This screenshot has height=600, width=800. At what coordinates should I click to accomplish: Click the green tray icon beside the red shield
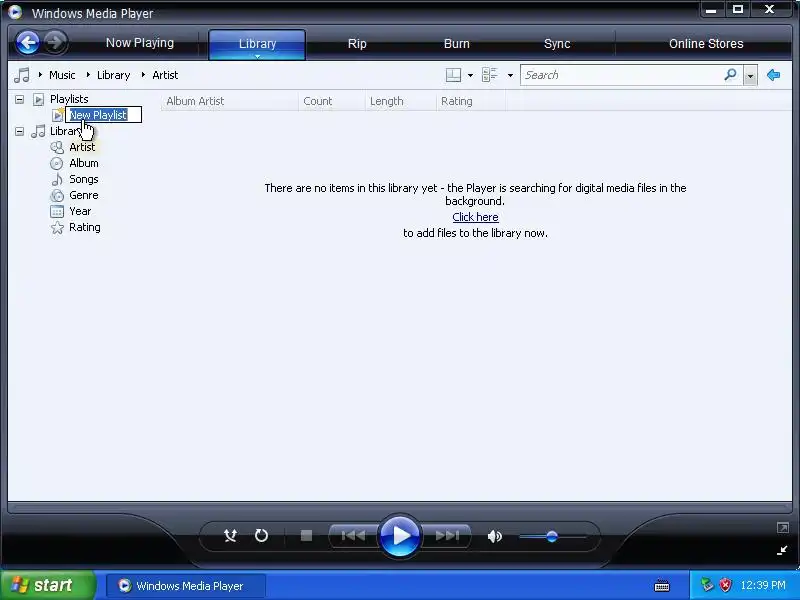click(x=707, y=585)
